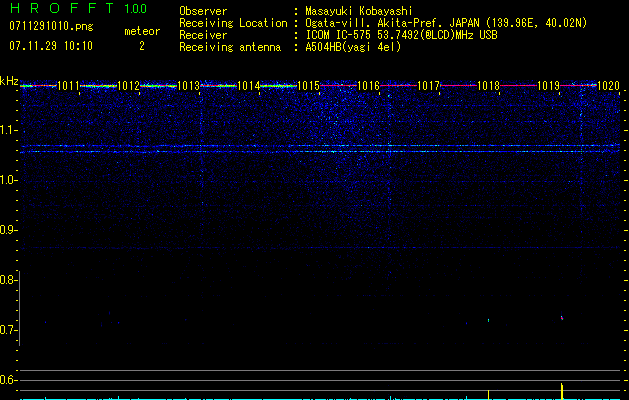Click the 1014 time marker
The width and height of the screenshot is (629, 400).
pyautogui.click(x=248, y=85)
